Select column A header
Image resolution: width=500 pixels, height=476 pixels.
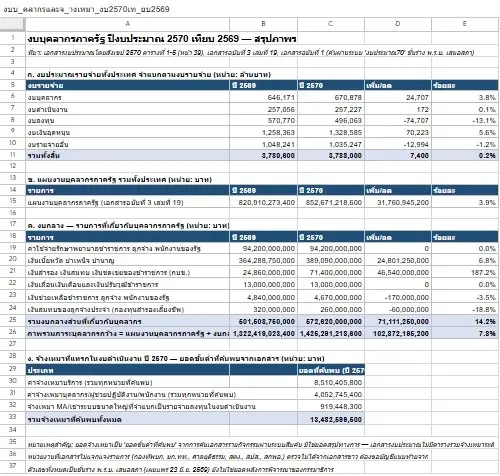point(128,24)
